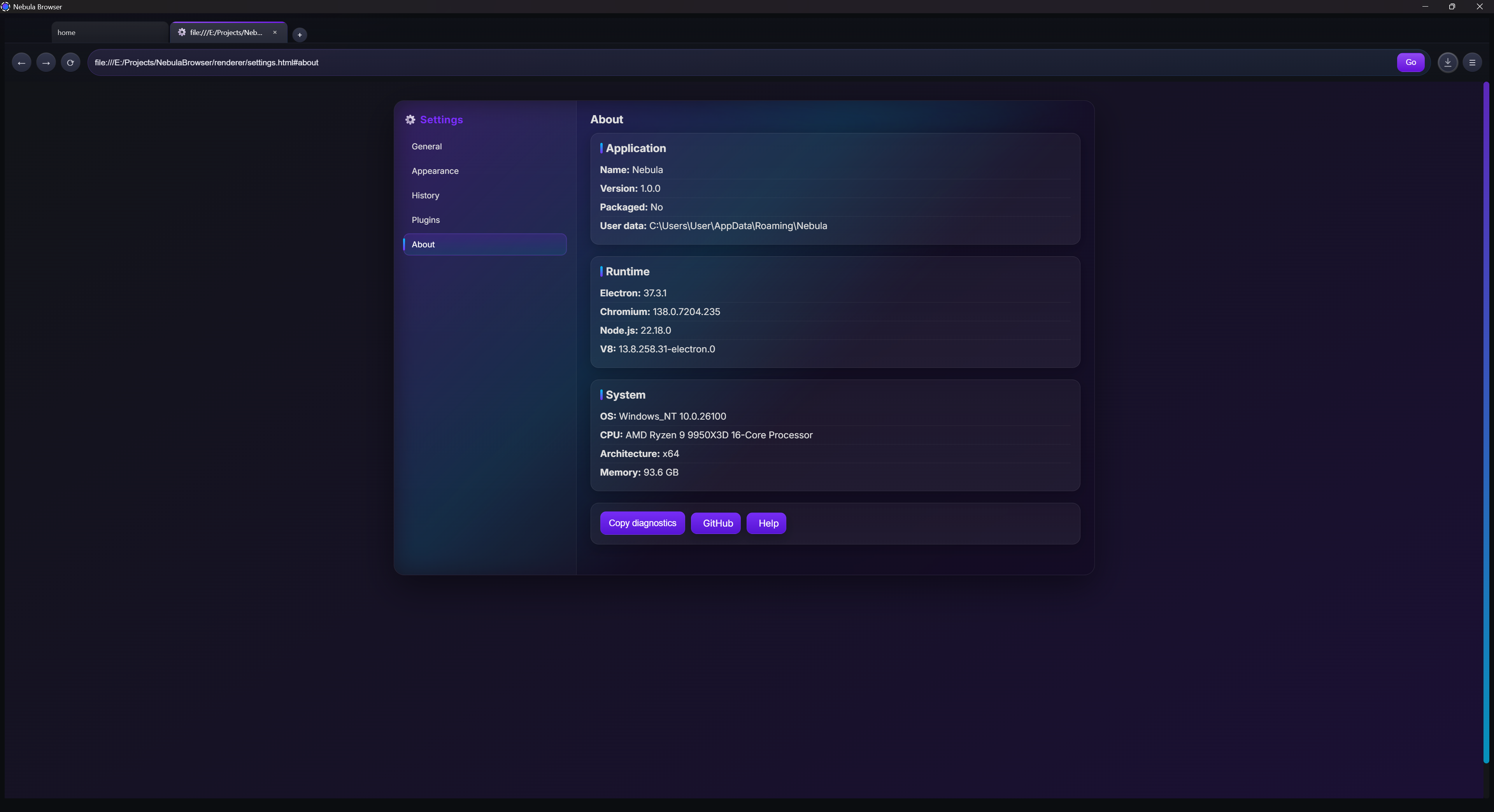The image size is (1494, 812).
Task: Click the gear favicon on the settings tab
Action: (182, 32)
